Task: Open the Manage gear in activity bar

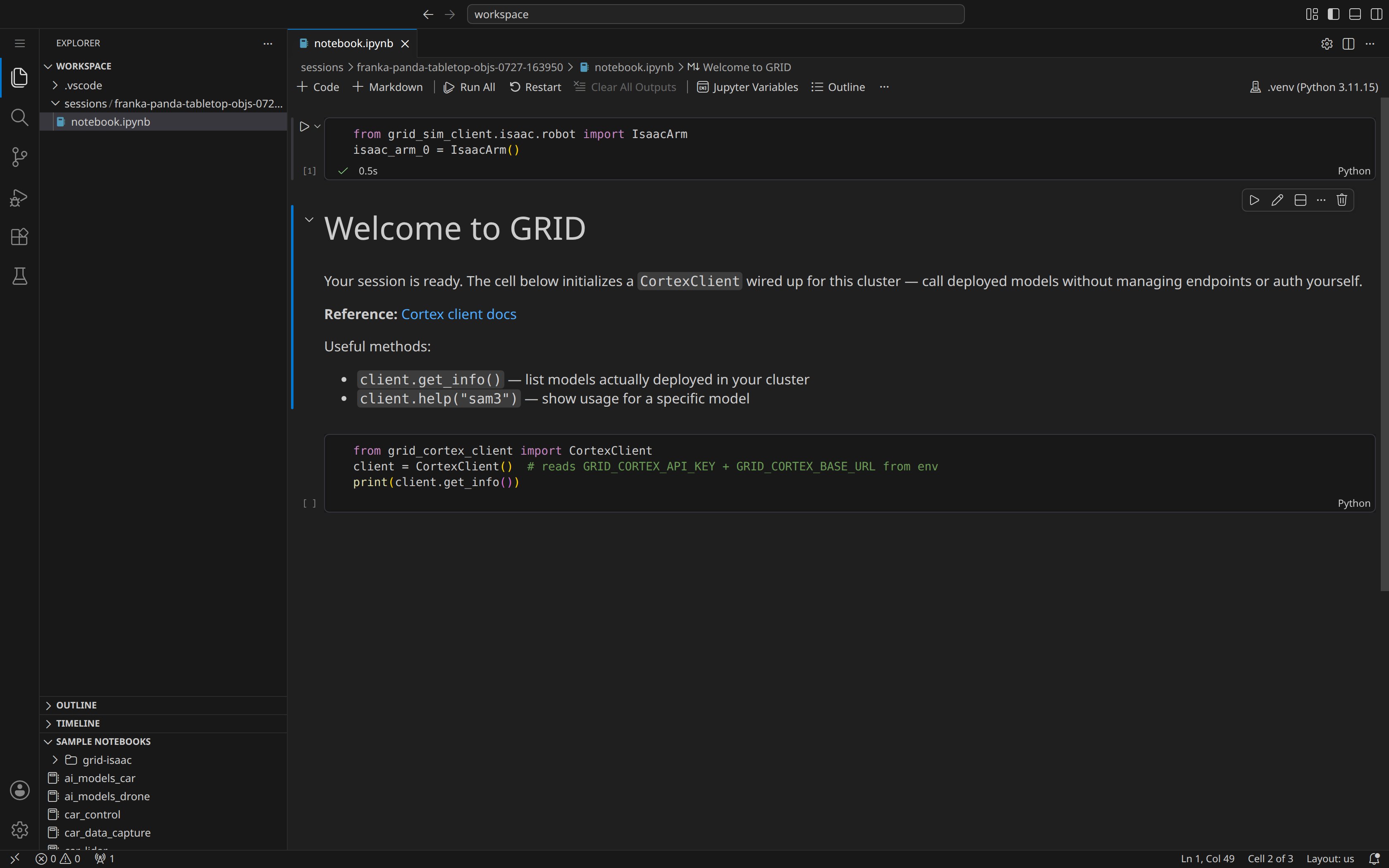Action: click(19, 830)
